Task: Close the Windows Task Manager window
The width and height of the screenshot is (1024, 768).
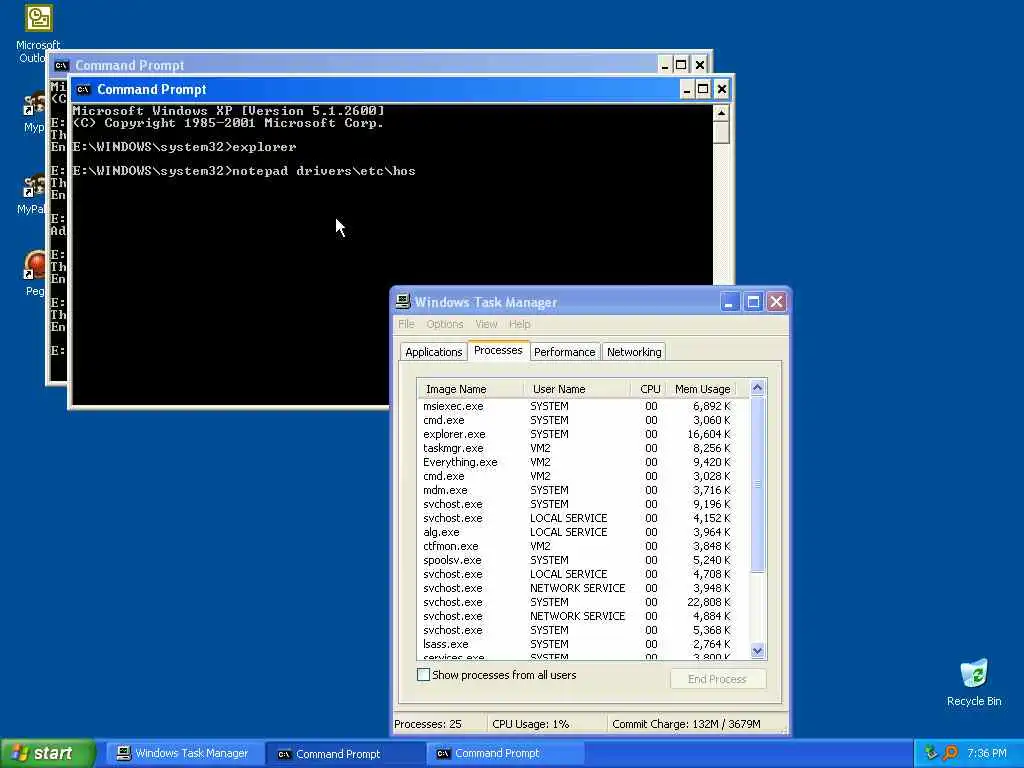Action: coord(776,302)
